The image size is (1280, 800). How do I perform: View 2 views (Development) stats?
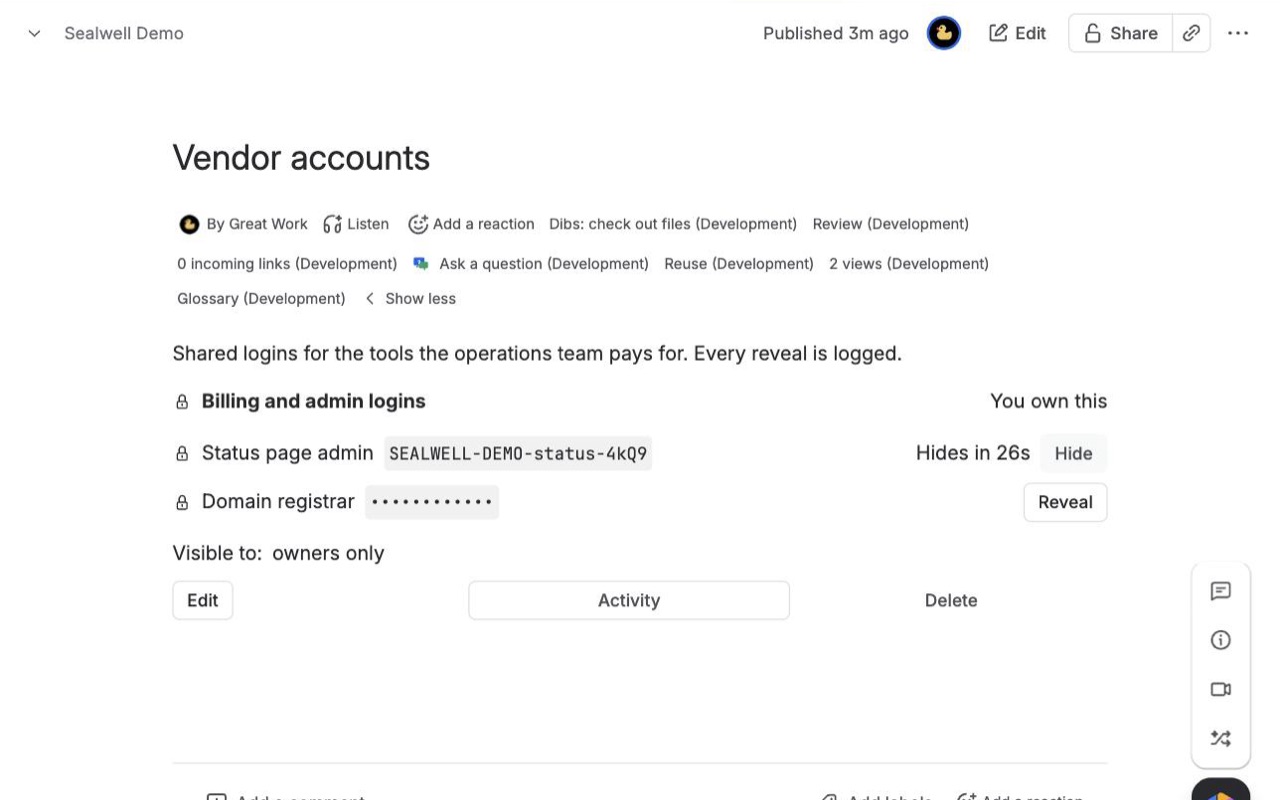(x=909, y=264)
